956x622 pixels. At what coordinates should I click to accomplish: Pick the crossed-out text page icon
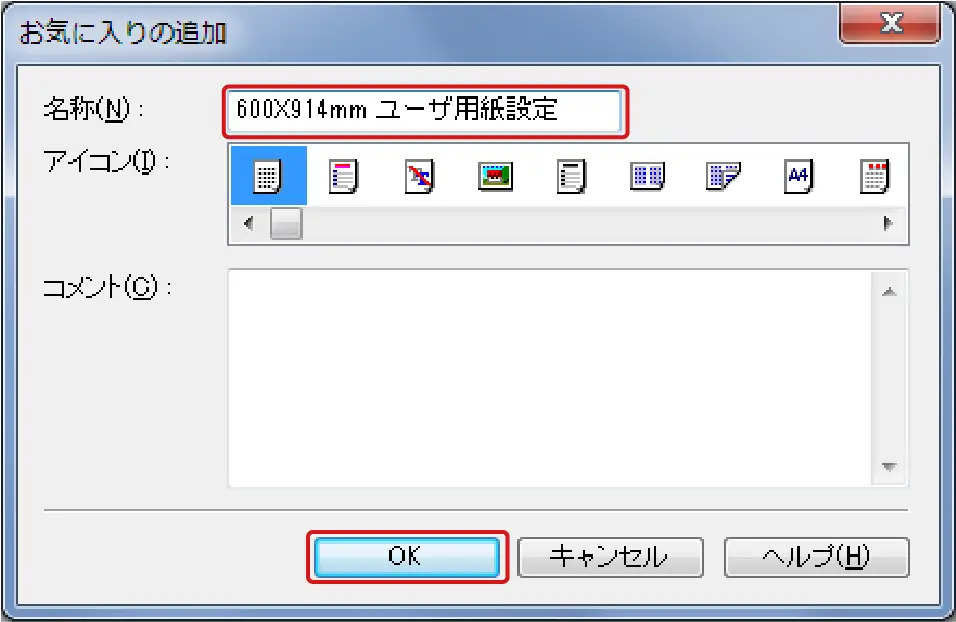(419, 176)
